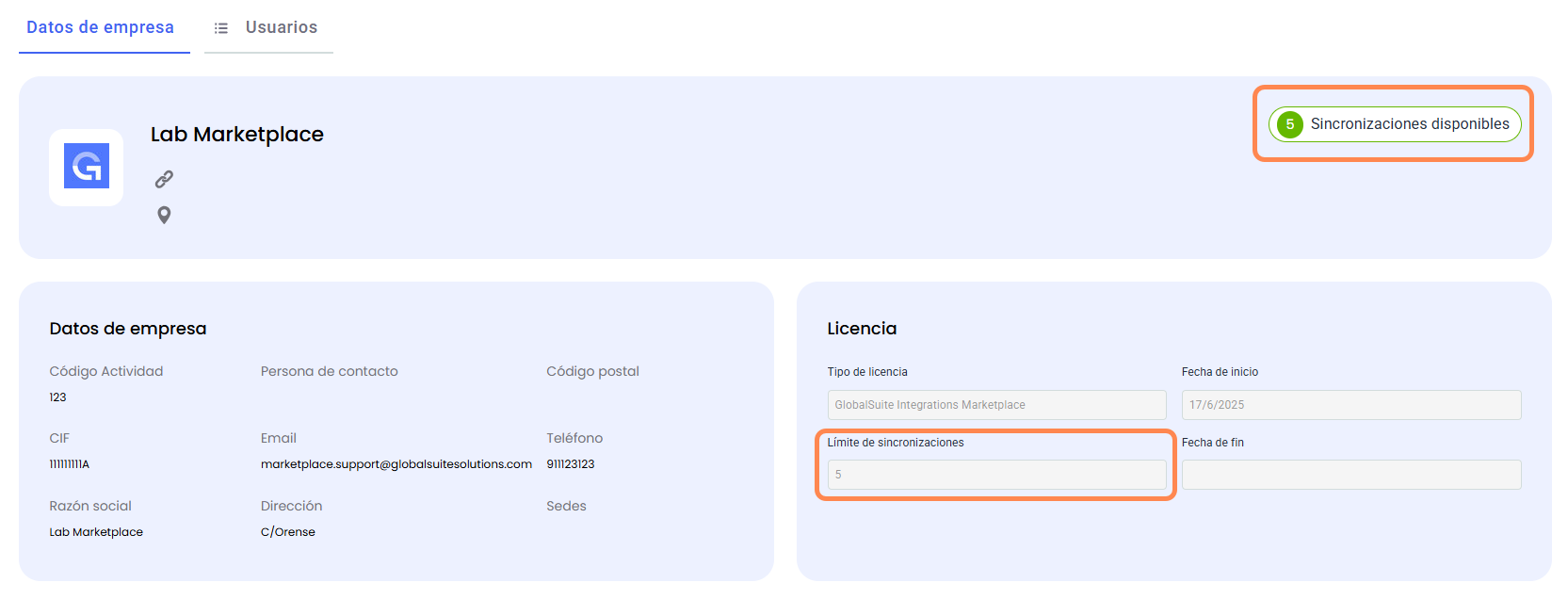Click the large Lab Marketplace title heading
This screenshot has width=1568, height=599.
click(237, 135)
